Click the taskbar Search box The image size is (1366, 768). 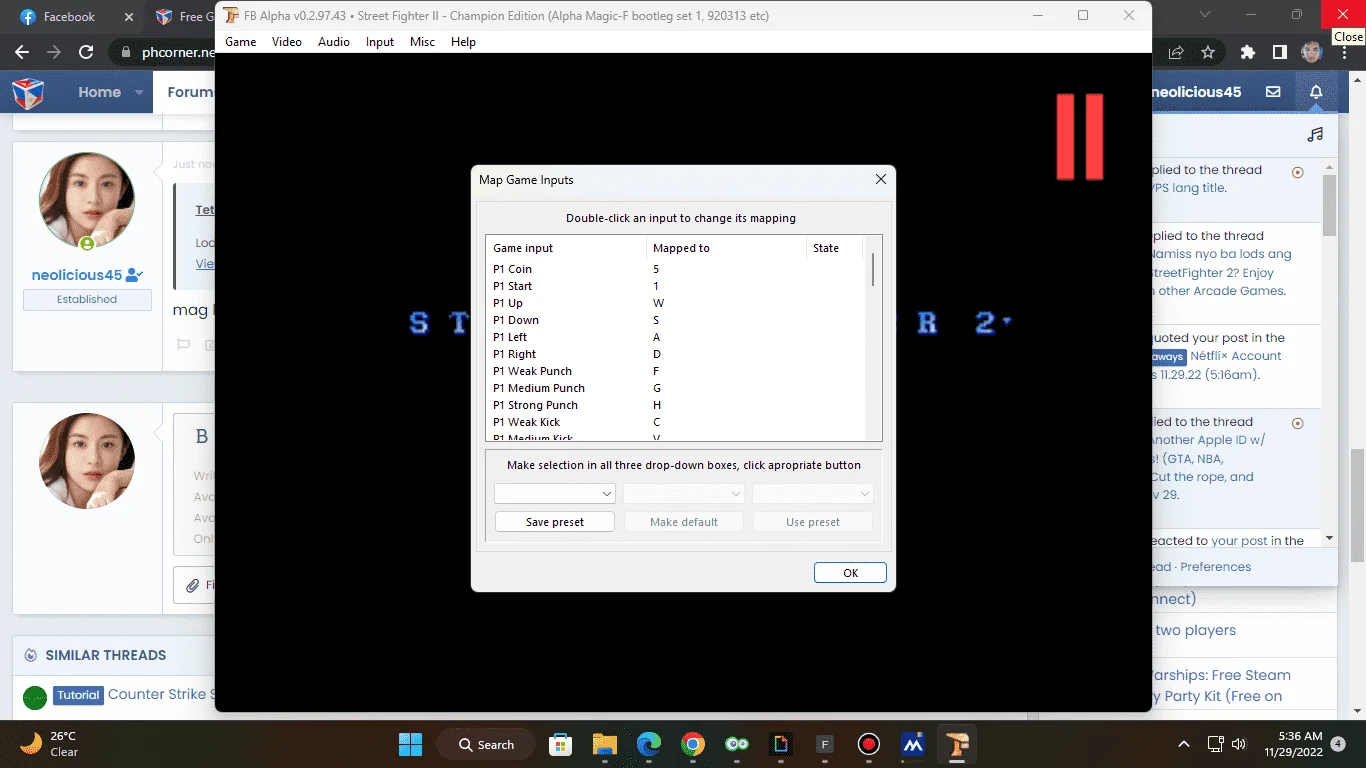485,744
